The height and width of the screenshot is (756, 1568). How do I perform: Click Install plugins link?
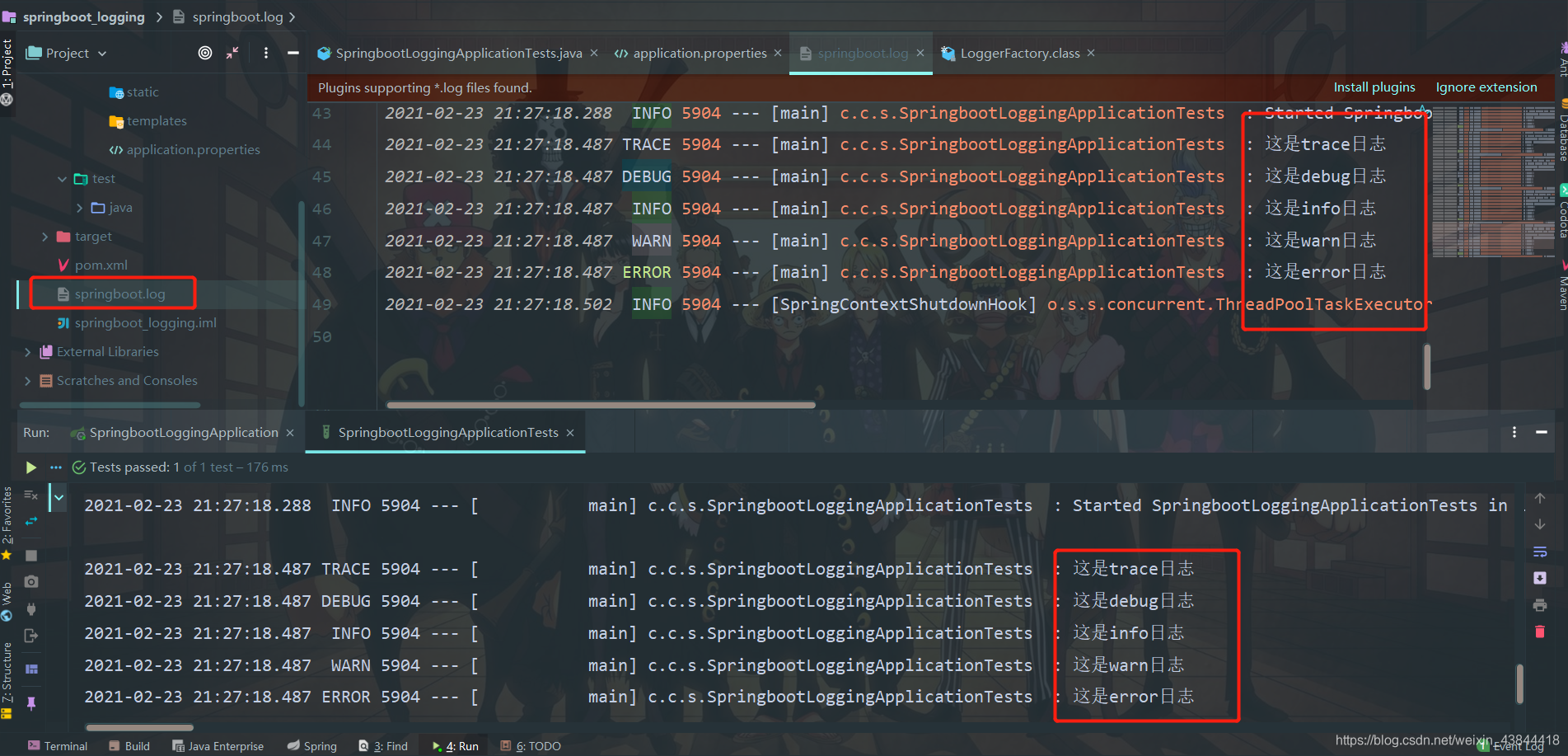pos(1374,87)
